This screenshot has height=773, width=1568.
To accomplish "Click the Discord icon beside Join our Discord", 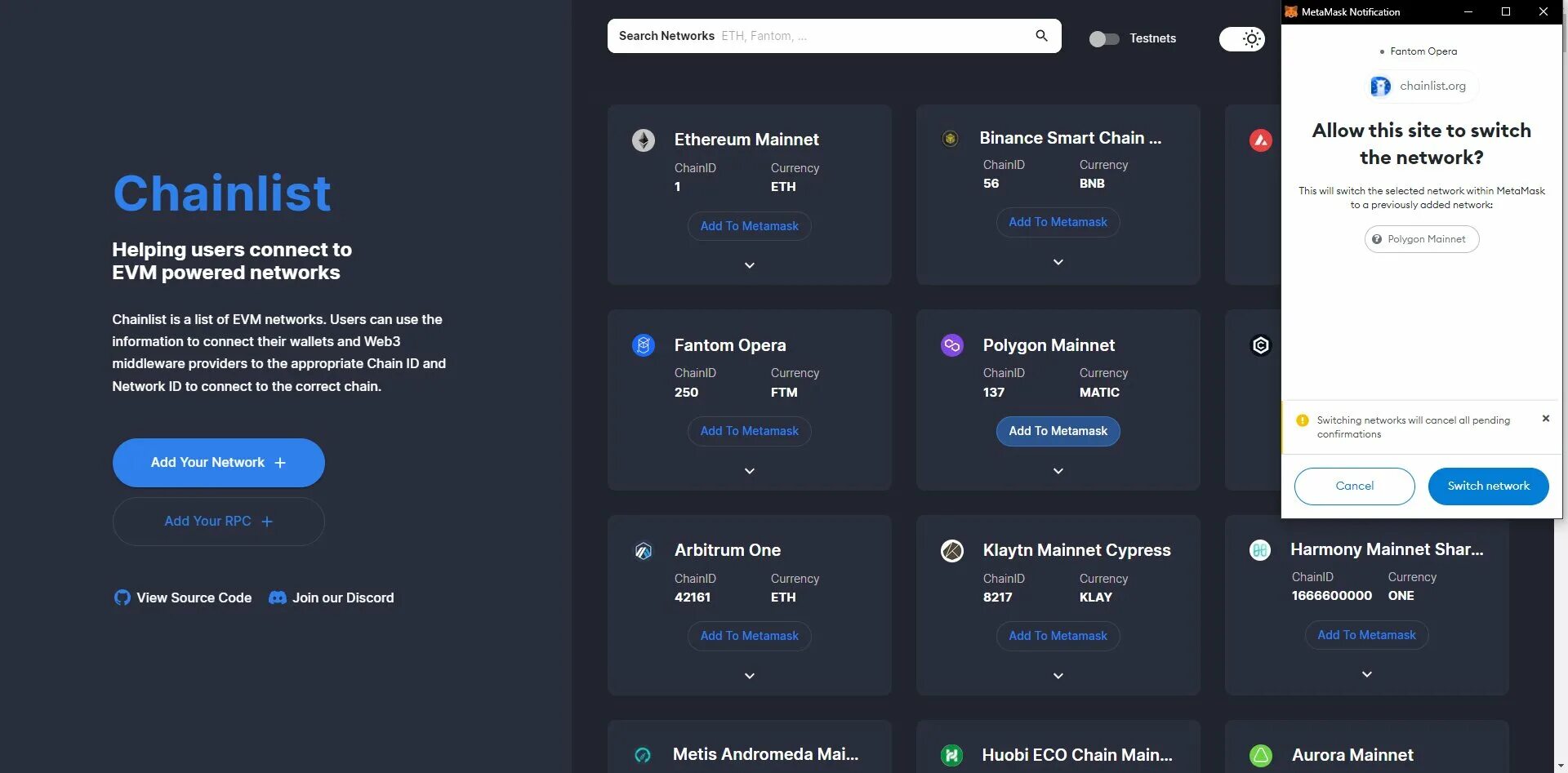I will pyautogui.click(x=278, y=598).
